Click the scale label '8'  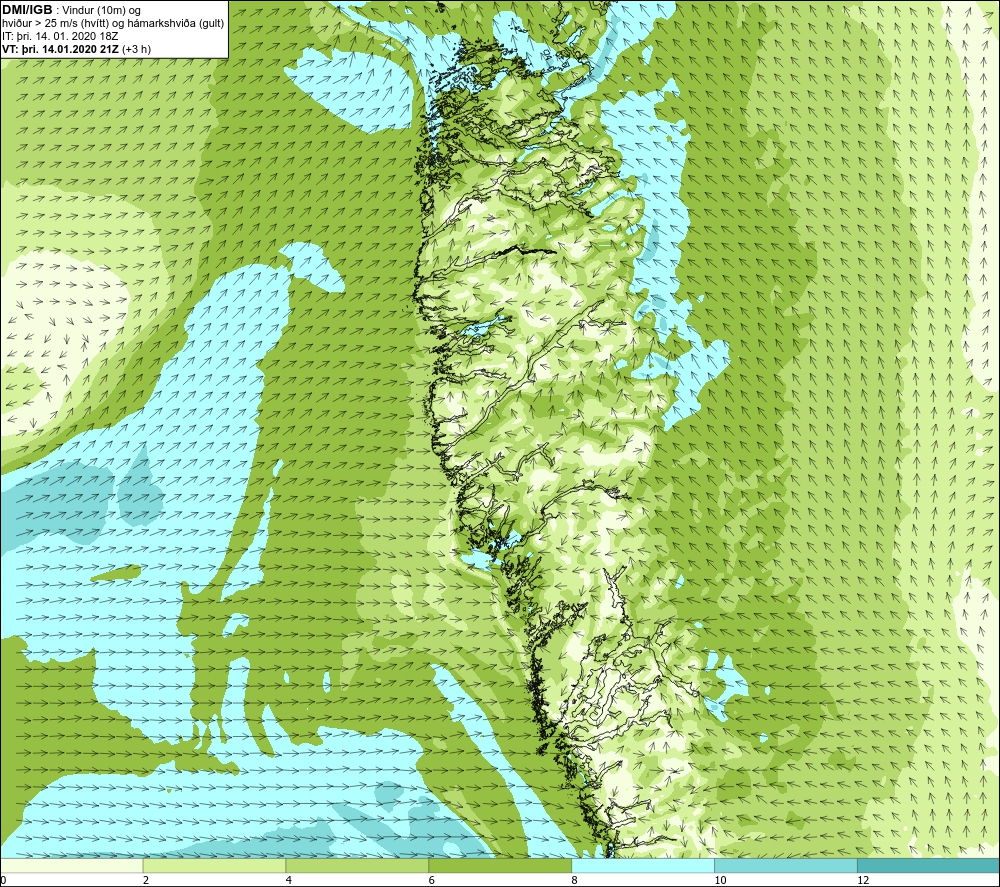point(575,881)
